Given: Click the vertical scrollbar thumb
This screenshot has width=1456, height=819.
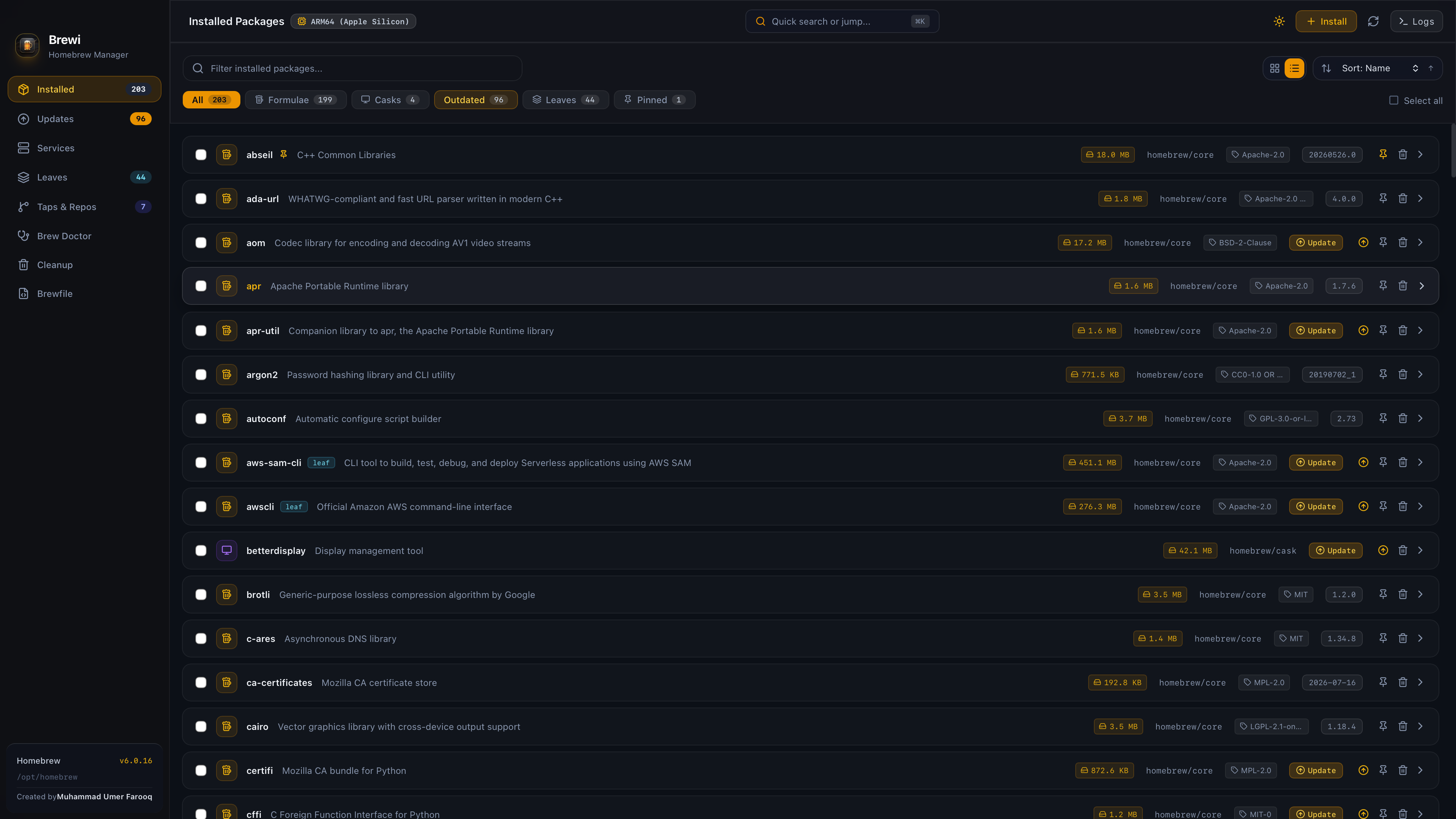Looking at the screenshot, I should point(1453,150).
